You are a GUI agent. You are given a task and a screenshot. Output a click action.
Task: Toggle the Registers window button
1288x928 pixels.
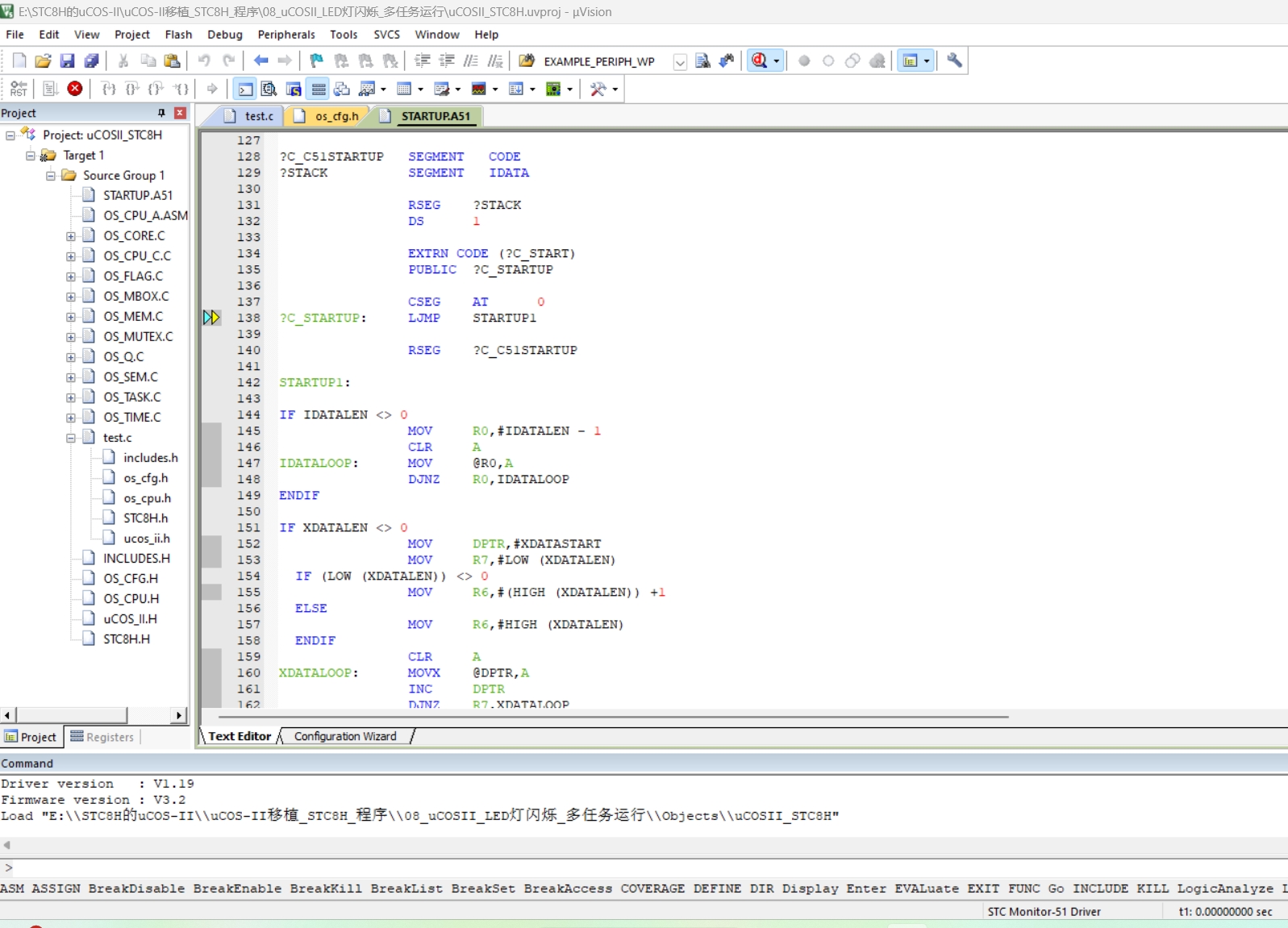[318, 89]
